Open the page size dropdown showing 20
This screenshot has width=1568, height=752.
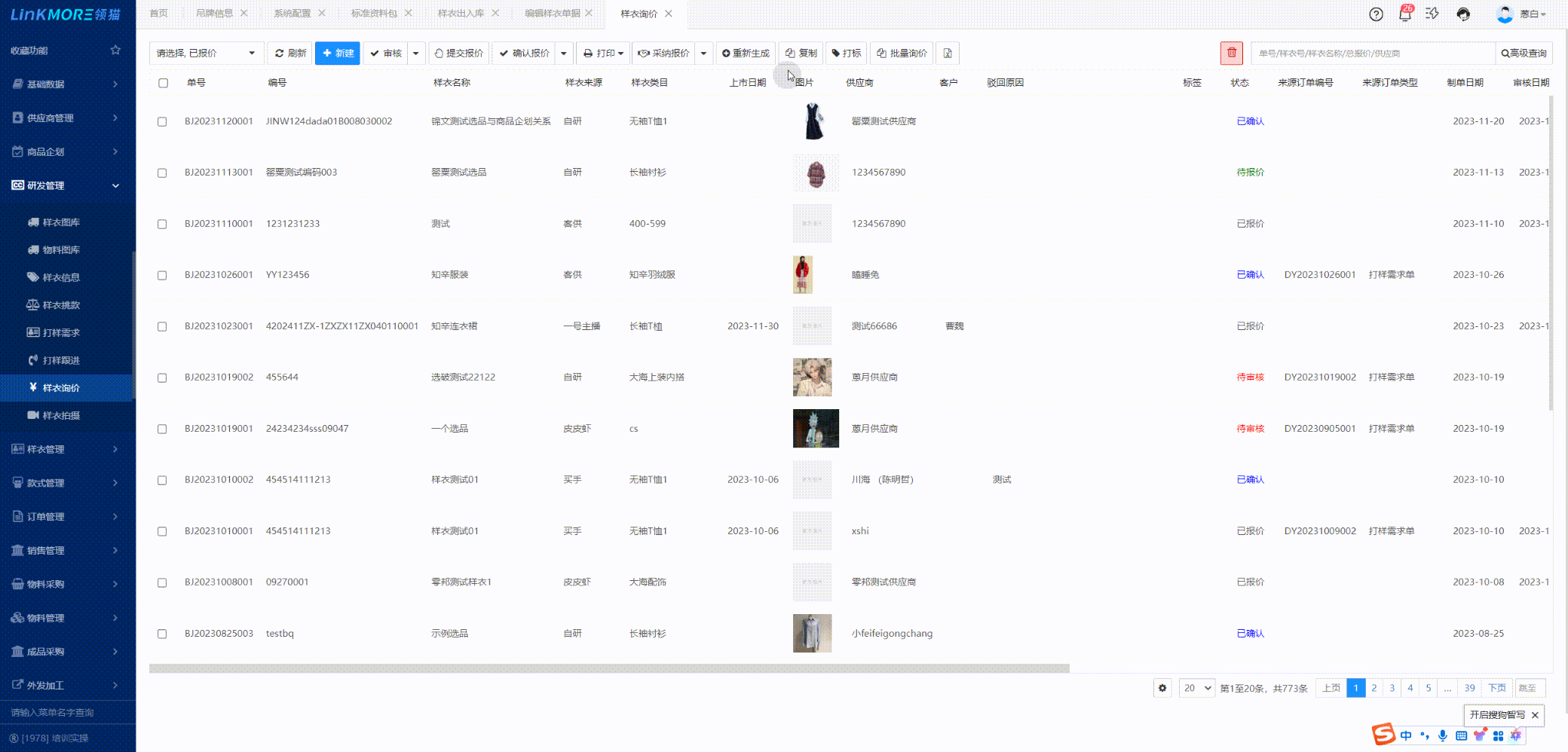1196,688
